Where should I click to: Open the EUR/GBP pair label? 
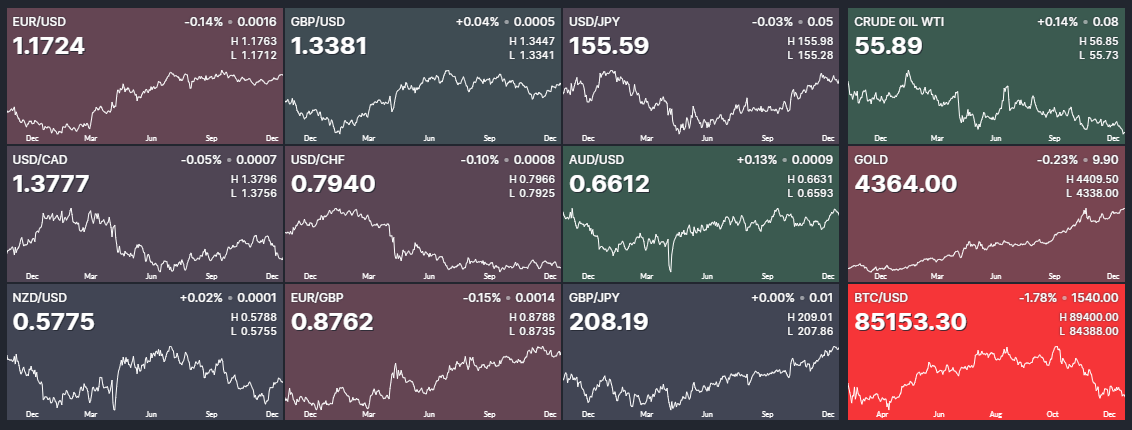point(316,297)
